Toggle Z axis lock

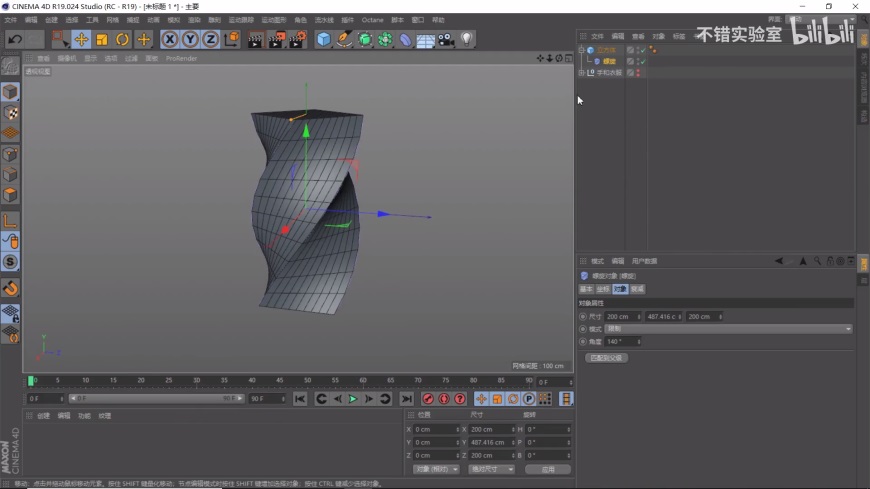(x=210, y=39)
